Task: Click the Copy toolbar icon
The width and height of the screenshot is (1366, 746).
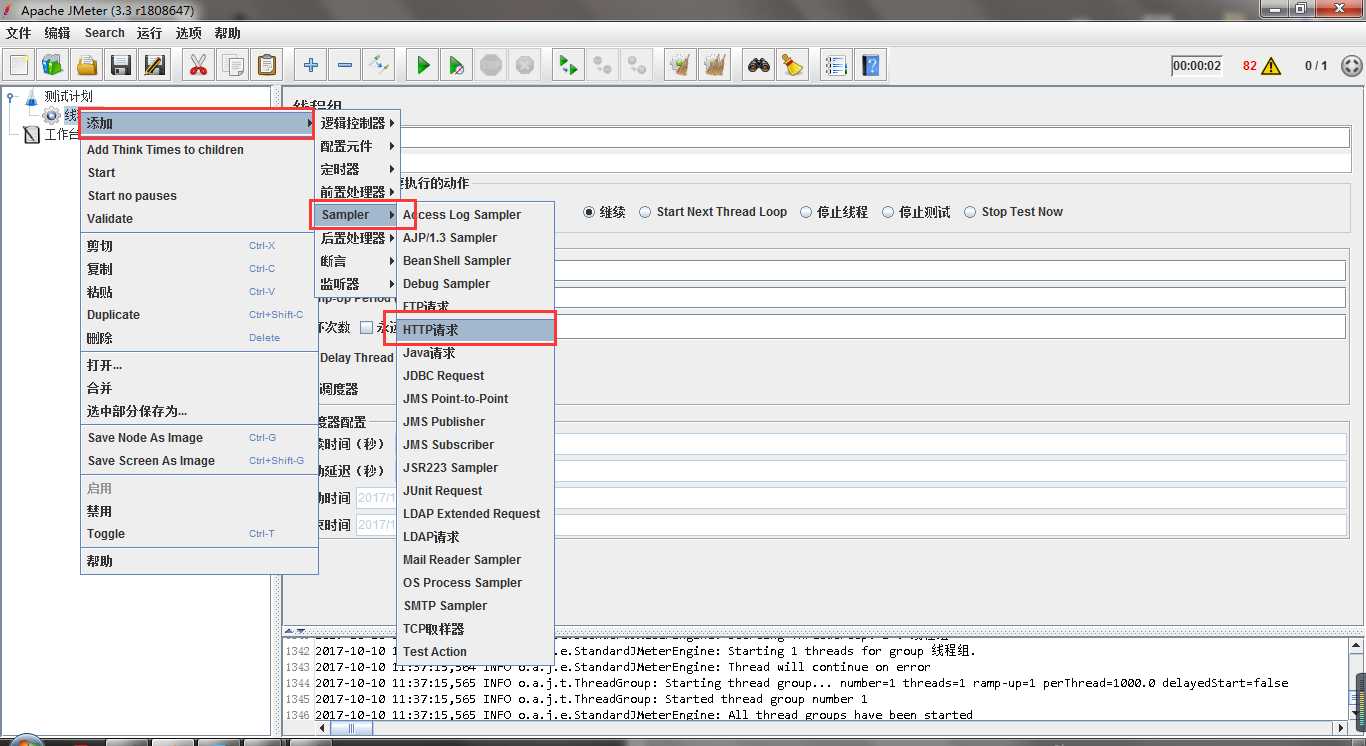Action: pos(232,66)
